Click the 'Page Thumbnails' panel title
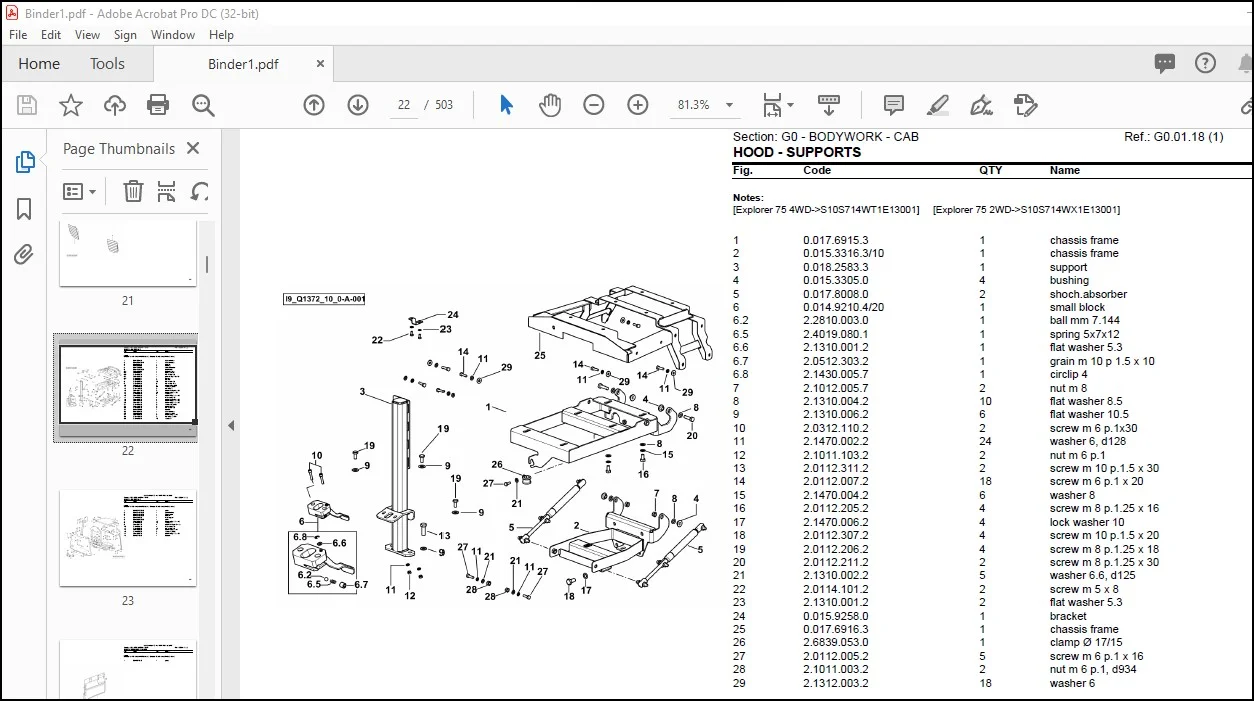Image resolution: width=1254 pixels, height=701 pixels. click(x=119, y=148)
